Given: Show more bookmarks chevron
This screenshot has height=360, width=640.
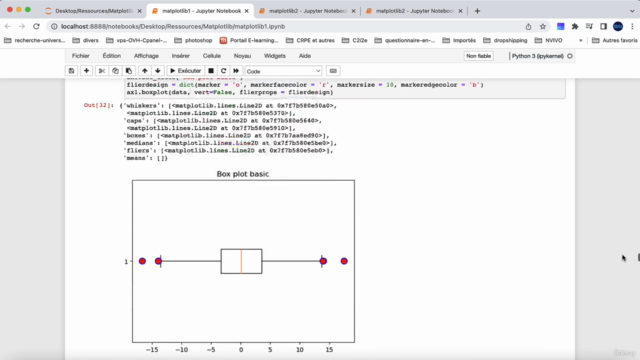Looking at the screenshot, I should pyautogui.click(x=581, y=40).
